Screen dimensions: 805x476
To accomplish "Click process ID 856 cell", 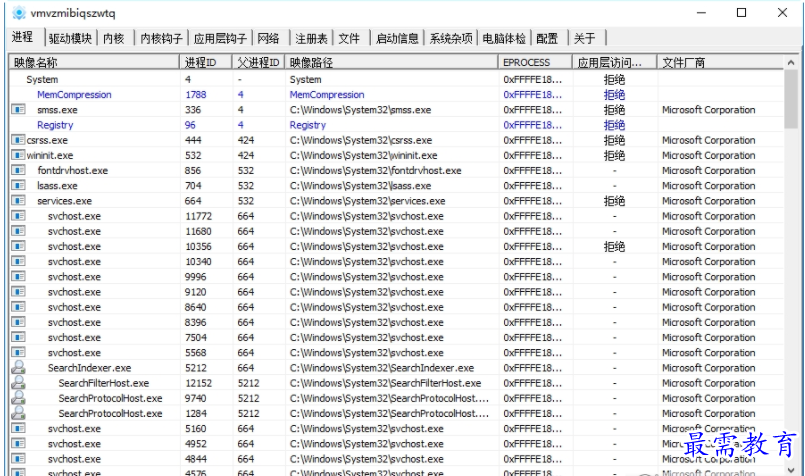I will (x=193, y=170).
